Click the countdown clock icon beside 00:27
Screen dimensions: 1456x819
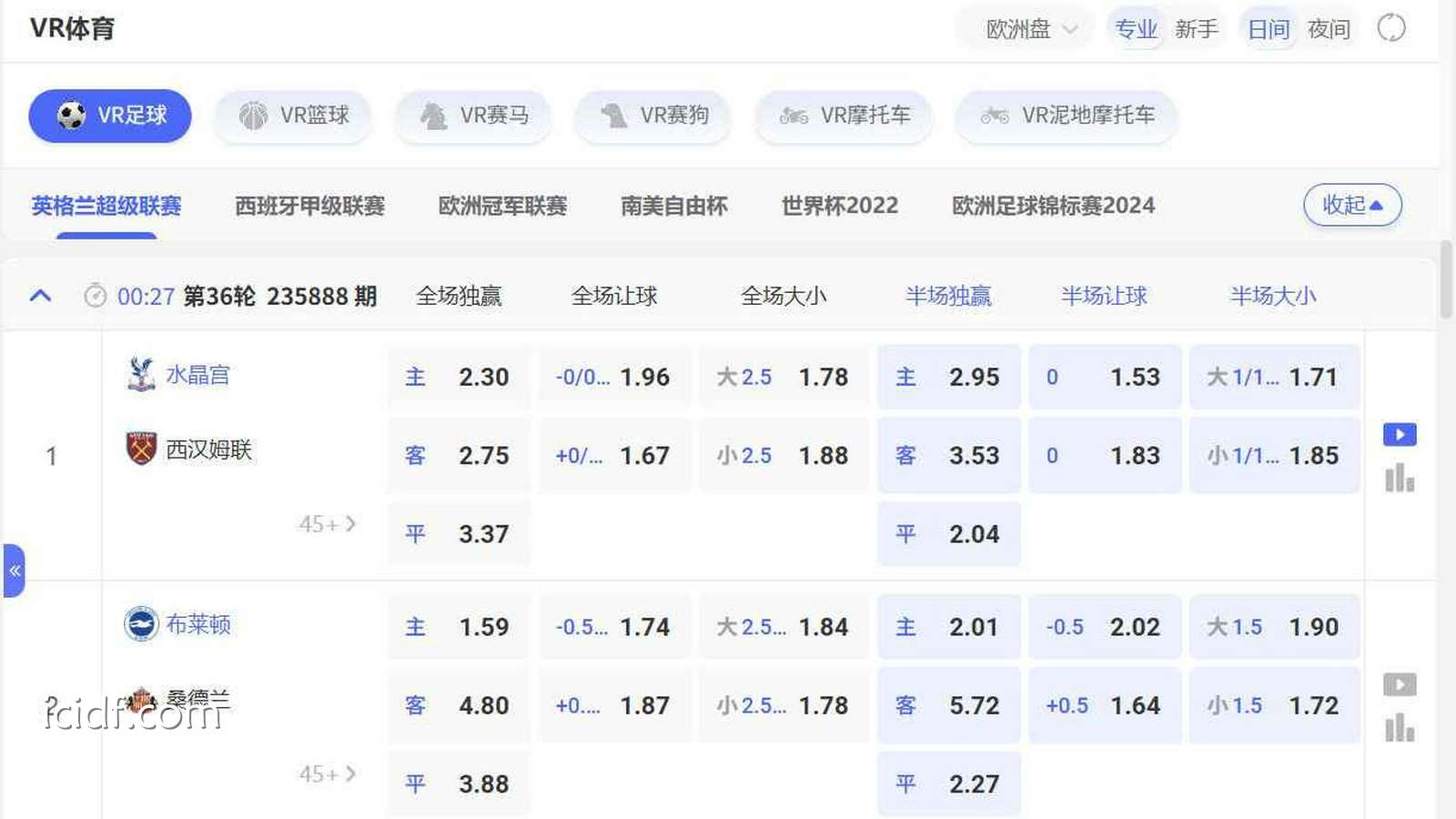(95, 296)
